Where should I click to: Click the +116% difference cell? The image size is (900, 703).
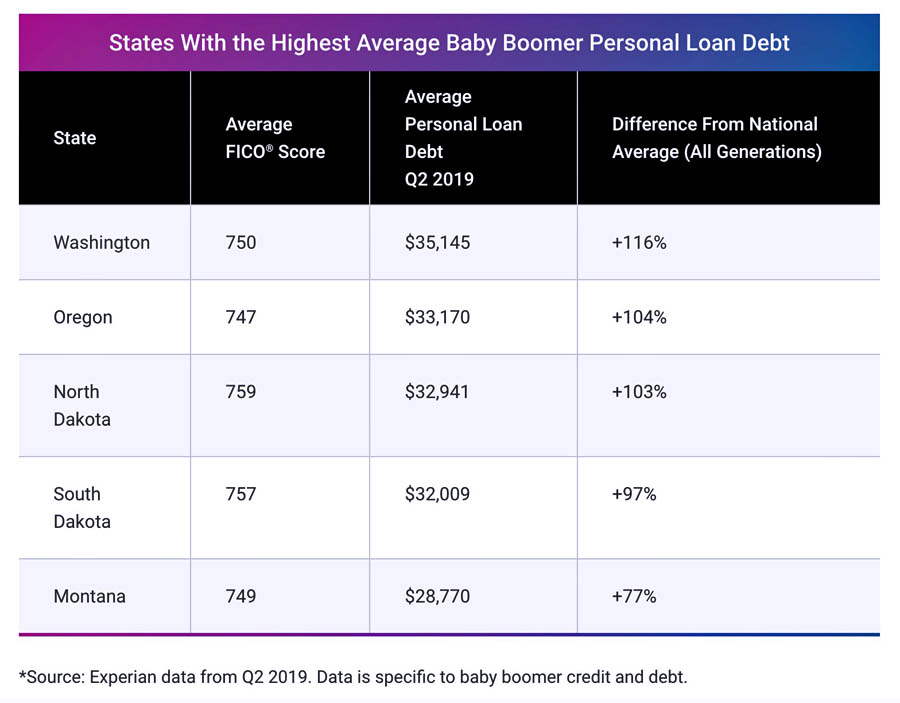coord(639,242)
